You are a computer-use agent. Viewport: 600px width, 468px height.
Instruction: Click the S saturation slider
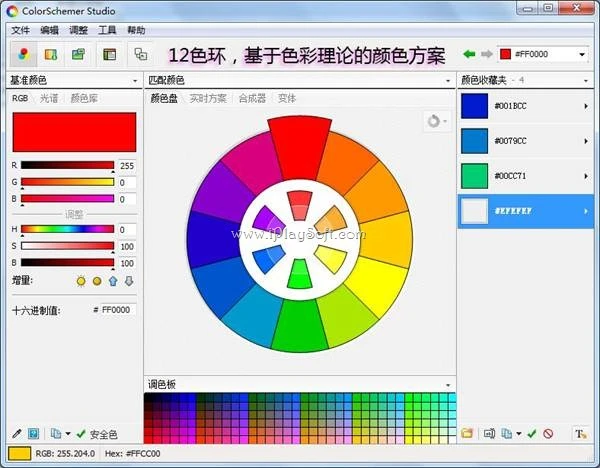pos(67,246)
